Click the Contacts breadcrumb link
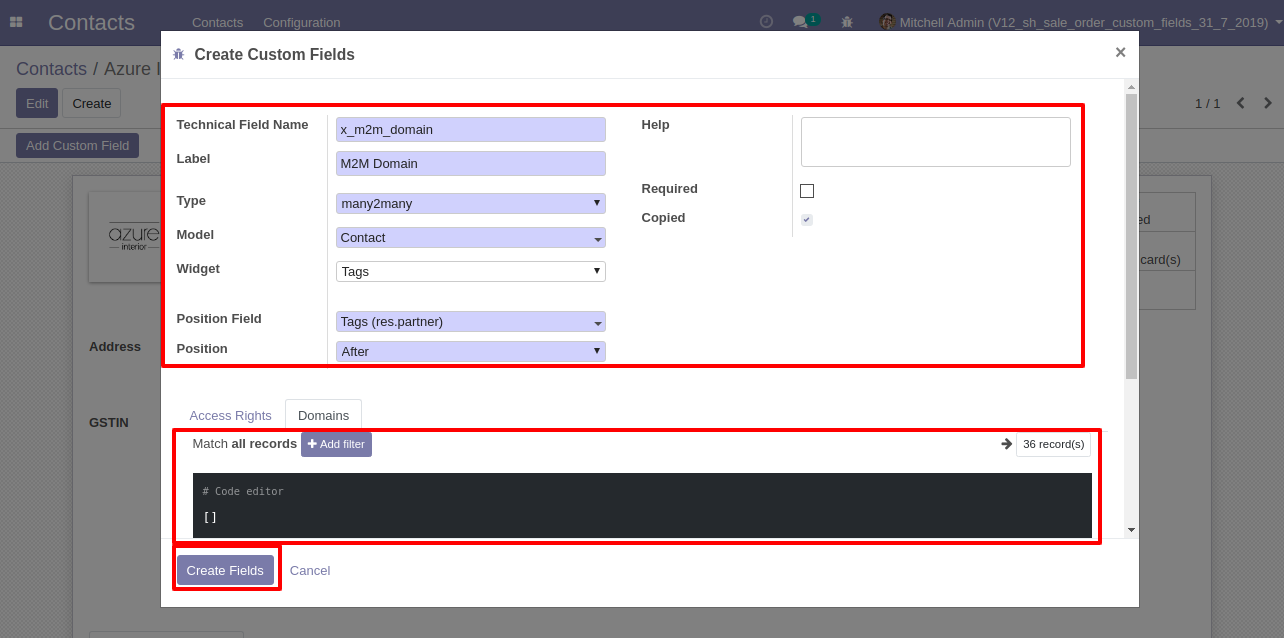 [x=51, y=69]
